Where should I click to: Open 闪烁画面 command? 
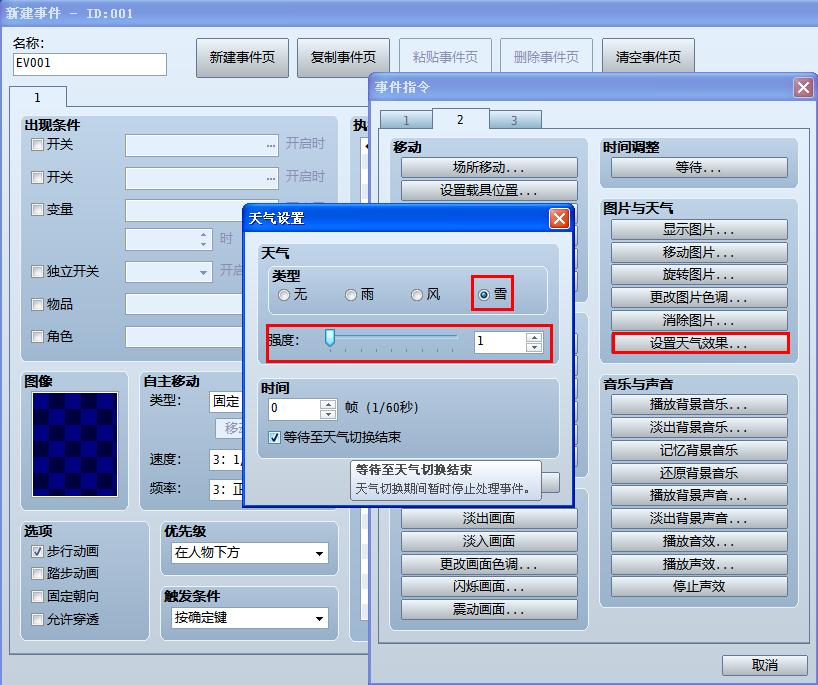tap(489, 587)
